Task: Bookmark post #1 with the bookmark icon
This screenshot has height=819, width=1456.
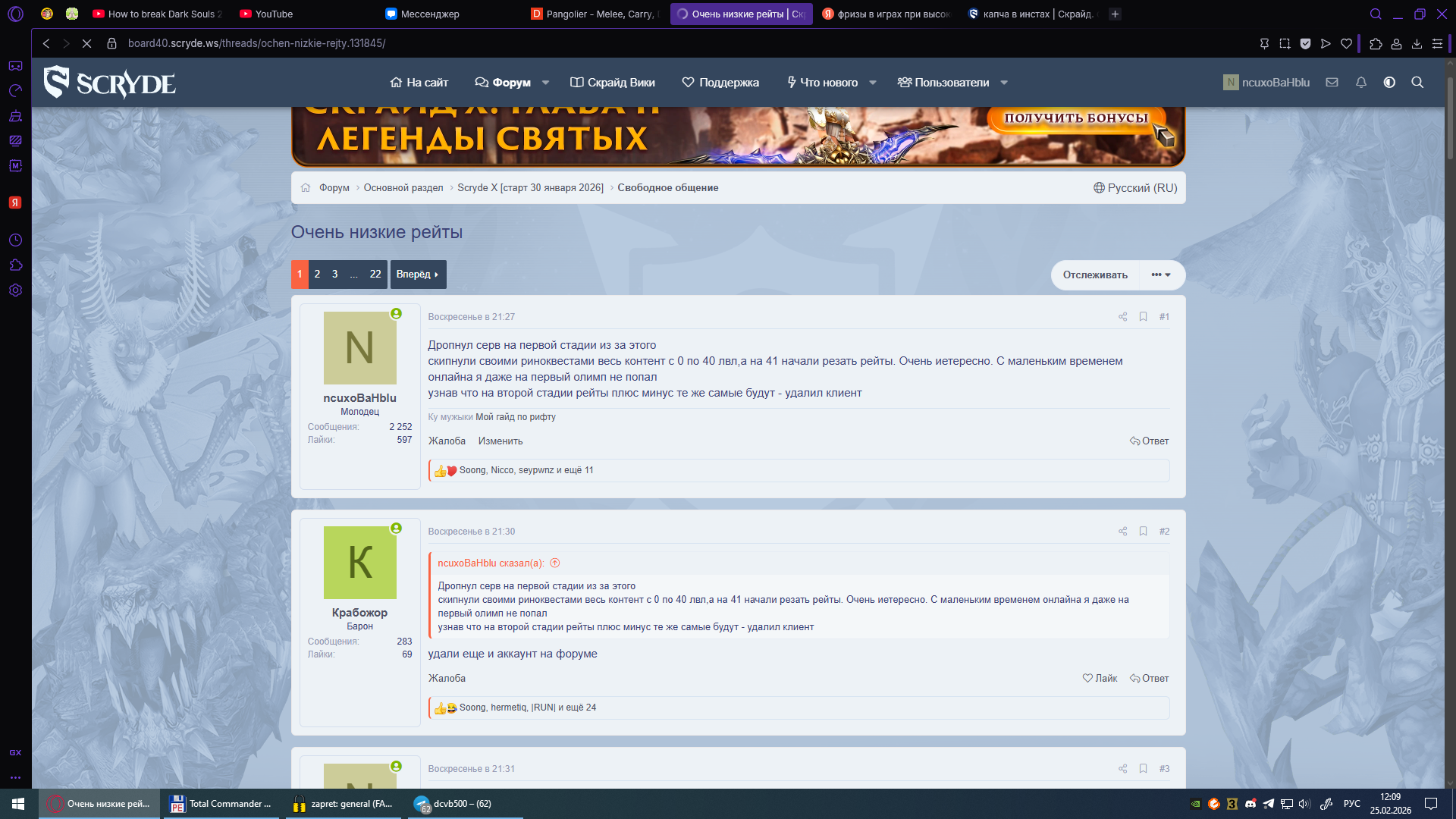Action: click(x=1143, y=317)
